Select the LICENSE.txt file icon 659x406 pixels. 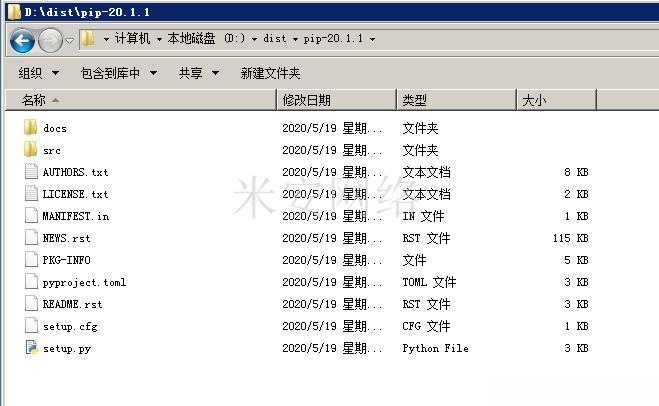pyautogui.click(x=31, y=193)
